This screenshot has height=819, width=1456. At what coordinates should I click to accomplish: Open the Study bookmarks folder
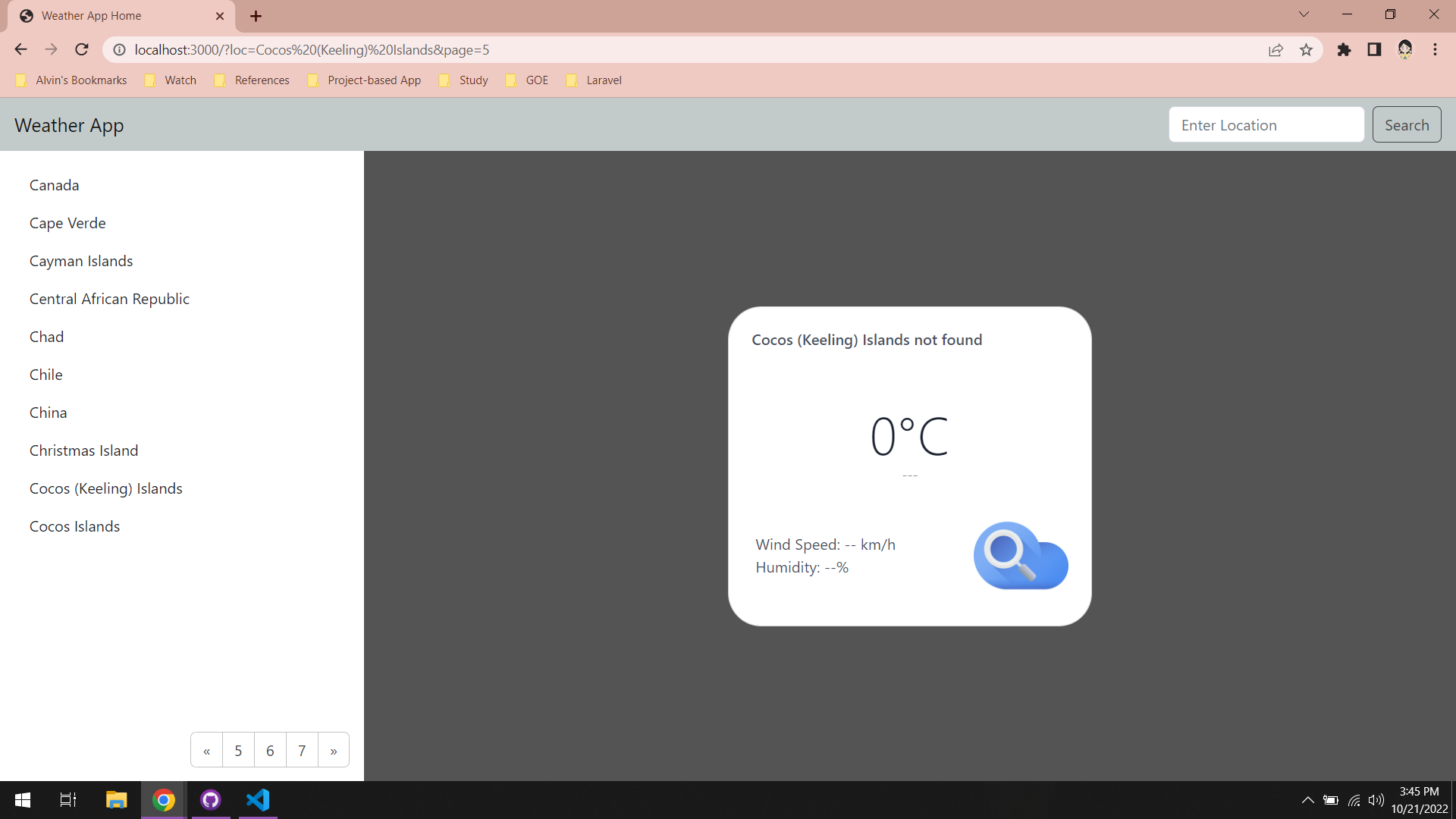pos(464,80)
